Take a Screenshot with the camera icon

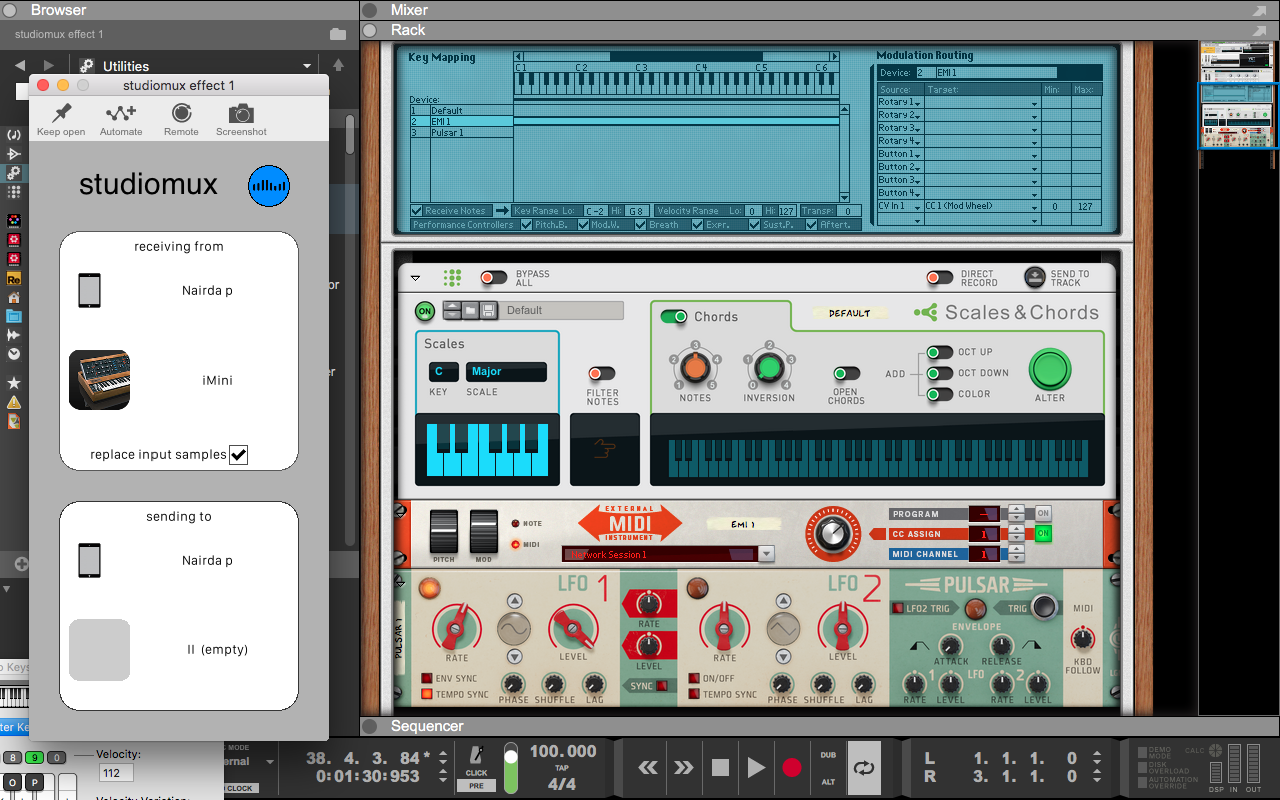241,113
